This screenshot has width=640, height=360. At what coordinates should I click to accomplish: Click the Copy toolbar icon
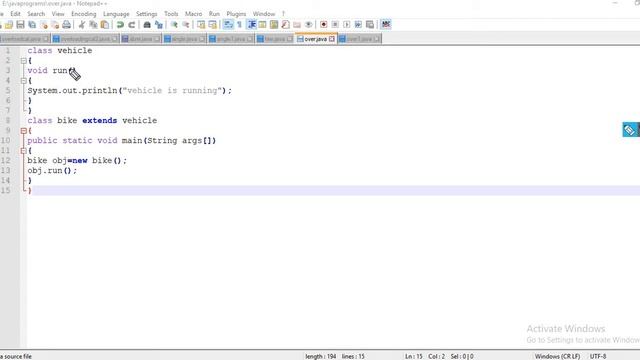tap(93, 25)
